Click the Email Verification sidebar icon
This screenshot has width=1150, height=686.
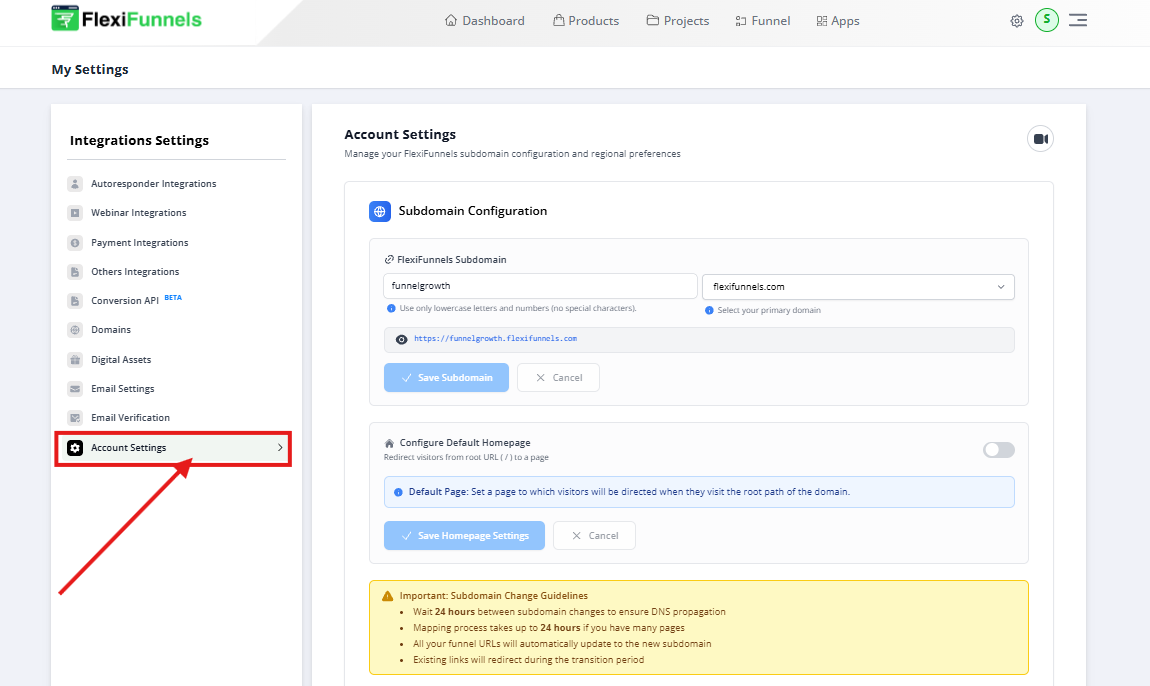75,418
